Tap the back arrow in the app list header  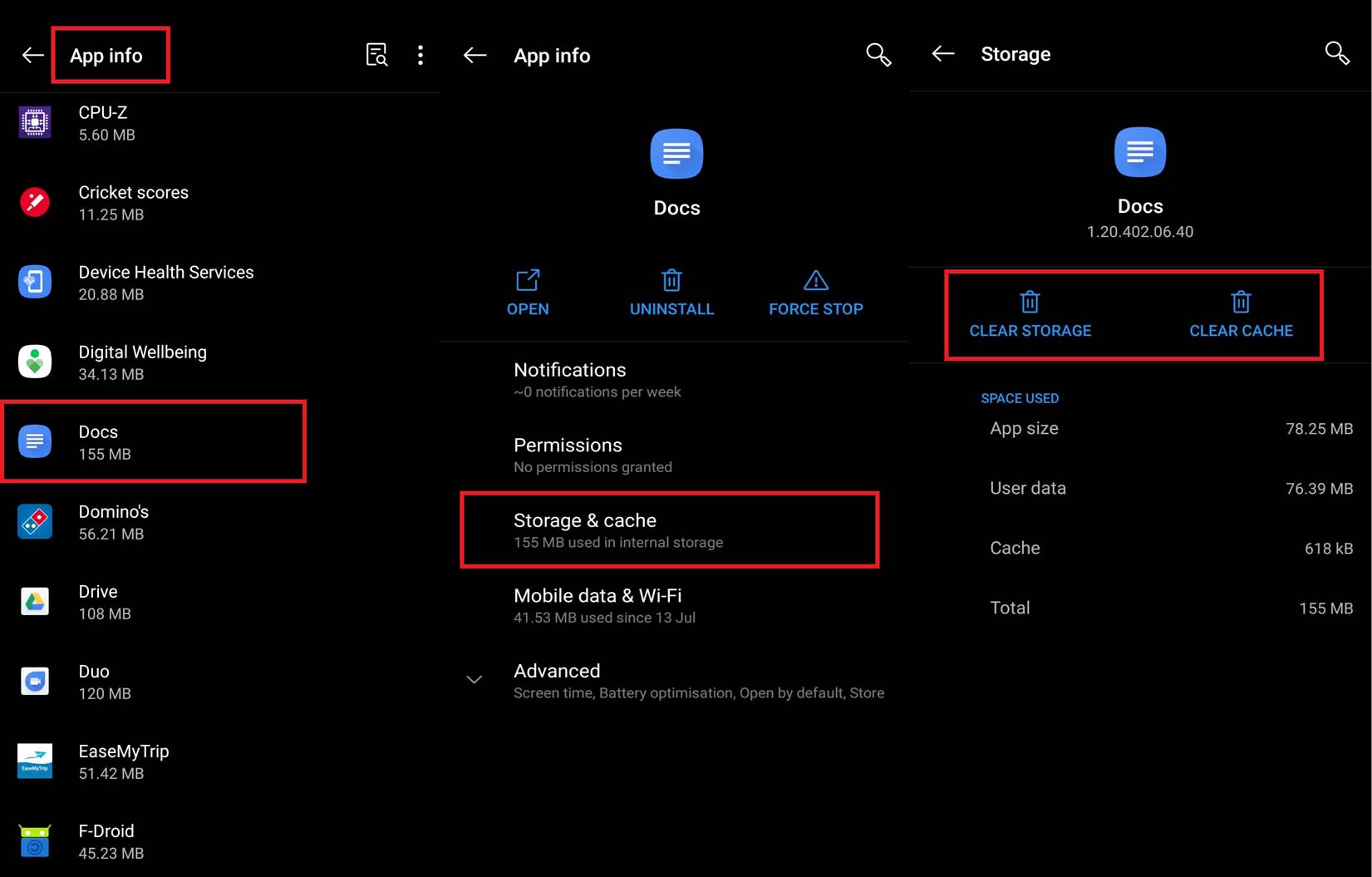pos(32,55)
